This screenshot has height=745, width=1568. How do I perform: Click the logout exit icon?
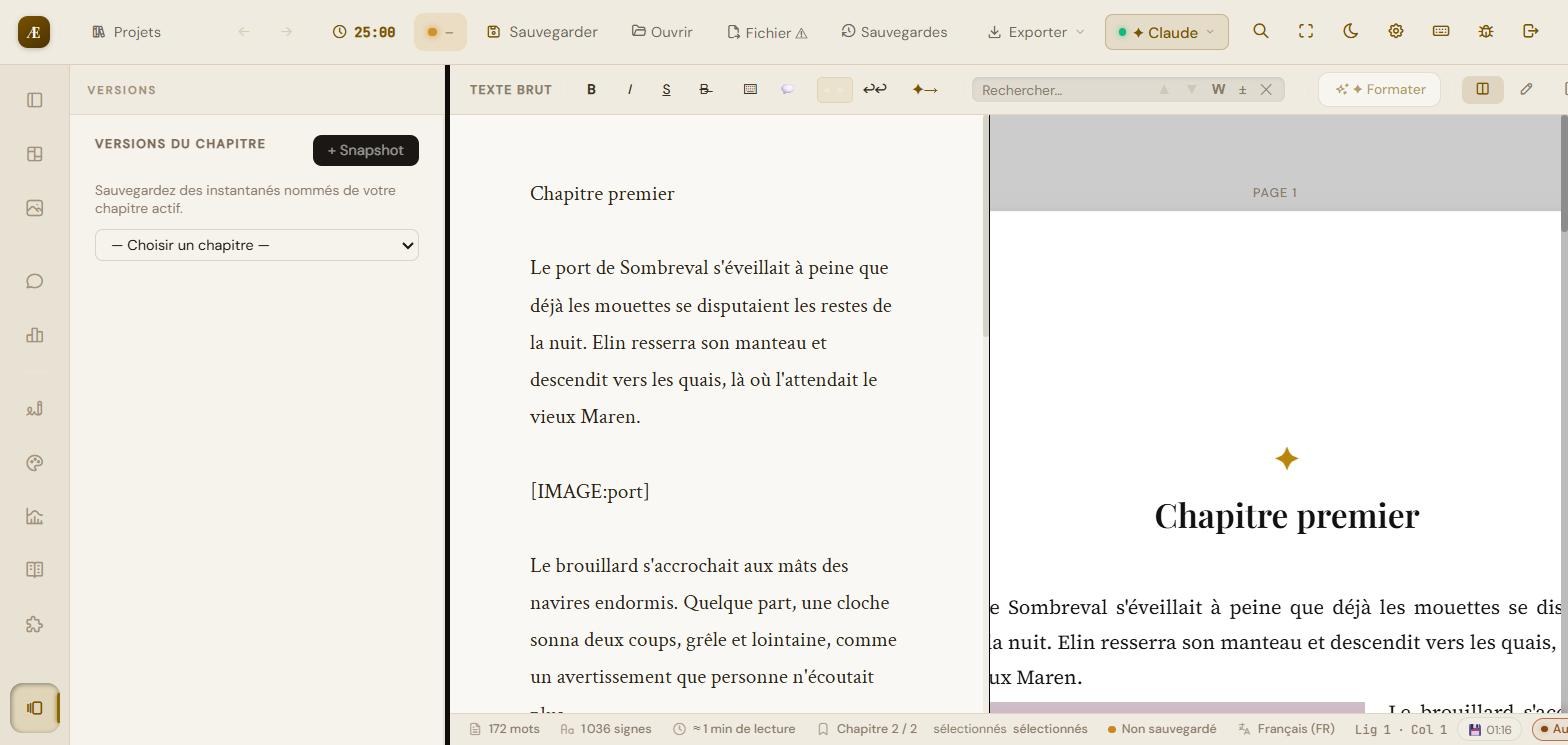point(1531,32)
